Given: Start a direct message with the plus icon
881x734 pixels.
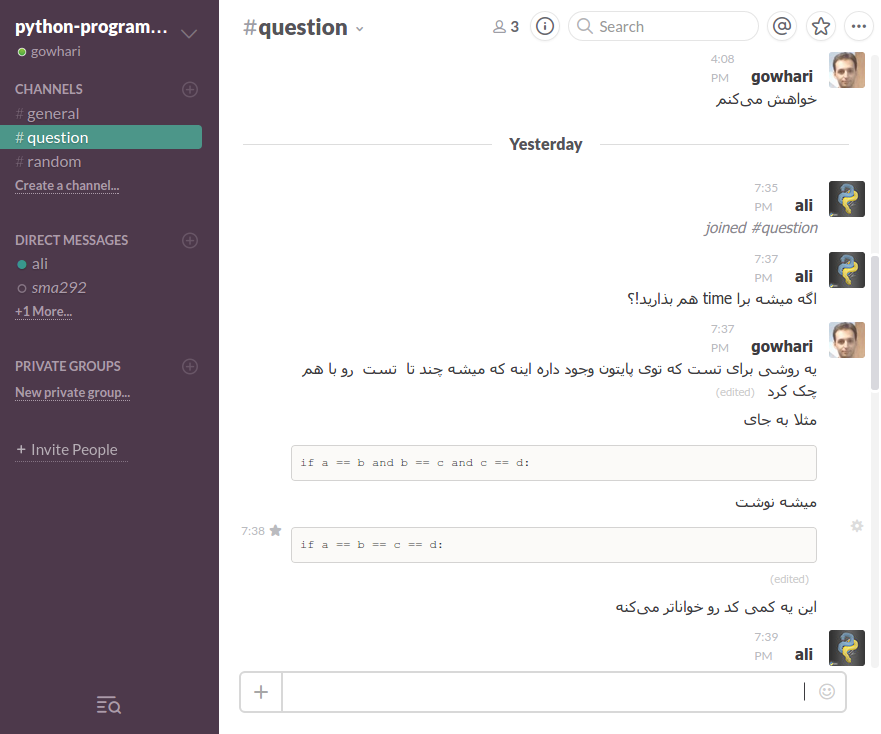Looking at the screenshot, I should click(x=190, y=240).
